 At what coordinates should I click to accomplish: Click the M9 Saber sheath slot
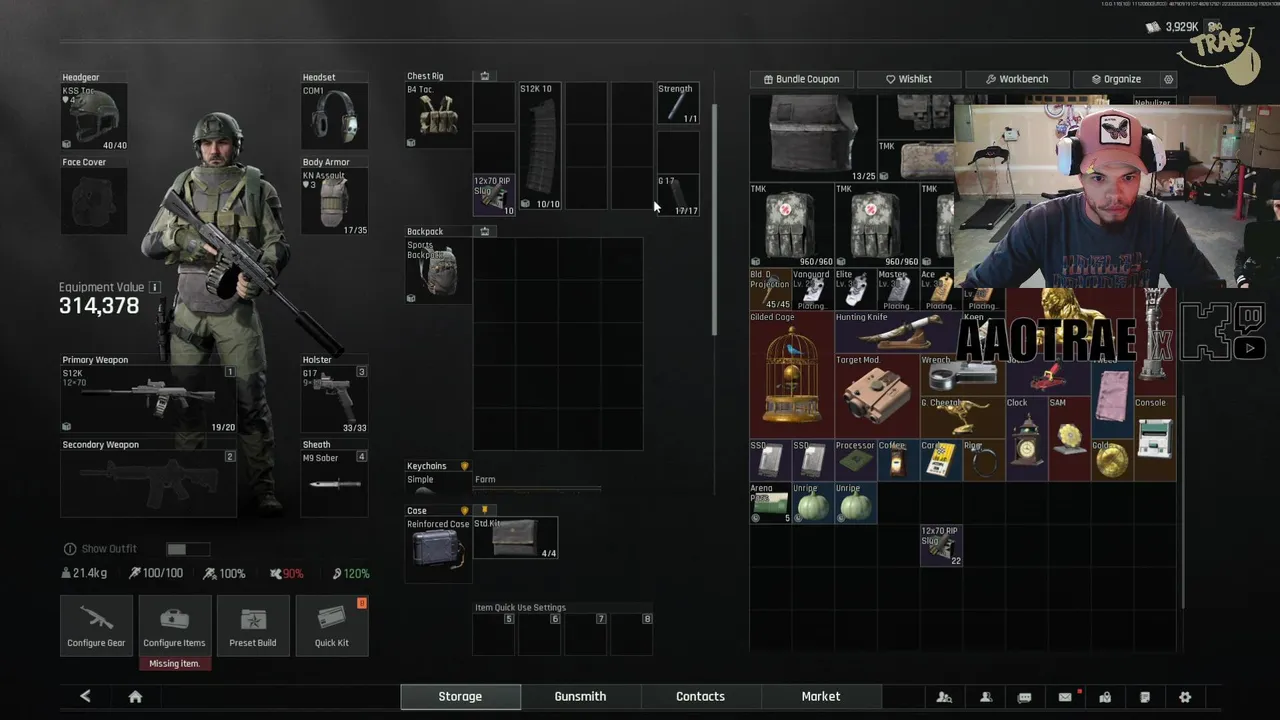pyautogui.click(x=335, y=484)
